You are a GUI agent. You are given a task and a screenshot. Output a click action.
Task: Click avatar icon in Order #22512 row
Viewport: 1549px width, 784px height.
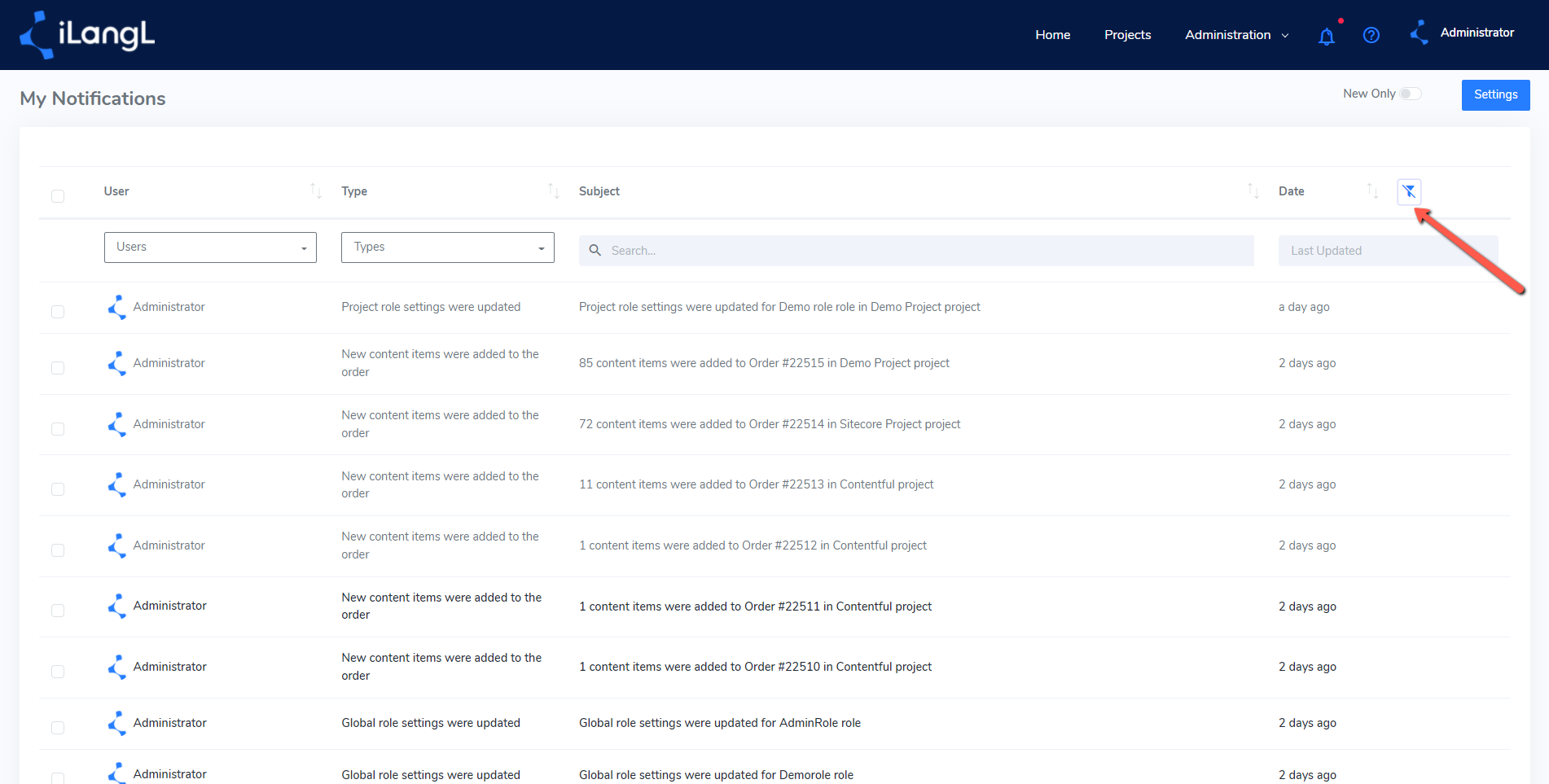[x=117, y=545]
